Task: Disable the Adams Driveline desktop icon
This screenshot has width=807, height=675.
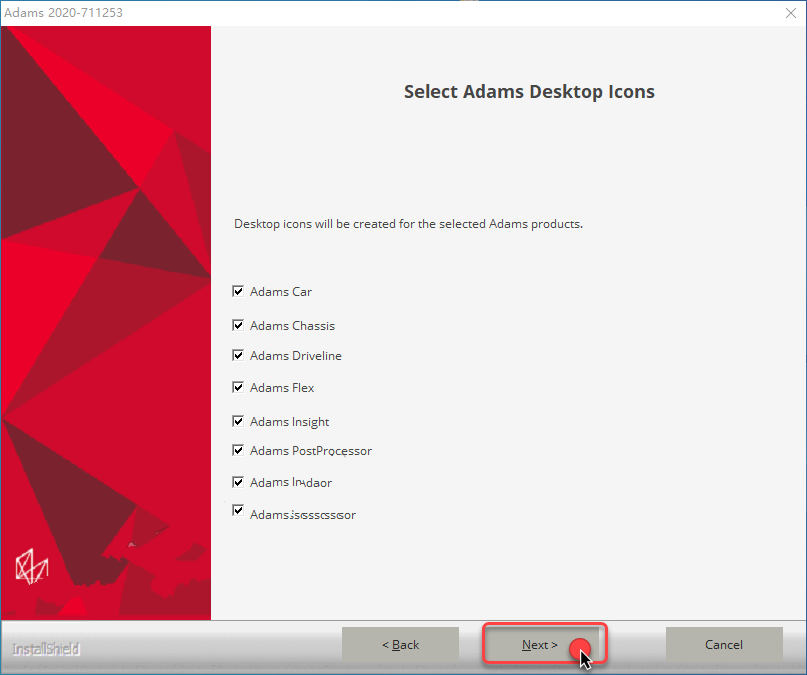Action: 238,355
